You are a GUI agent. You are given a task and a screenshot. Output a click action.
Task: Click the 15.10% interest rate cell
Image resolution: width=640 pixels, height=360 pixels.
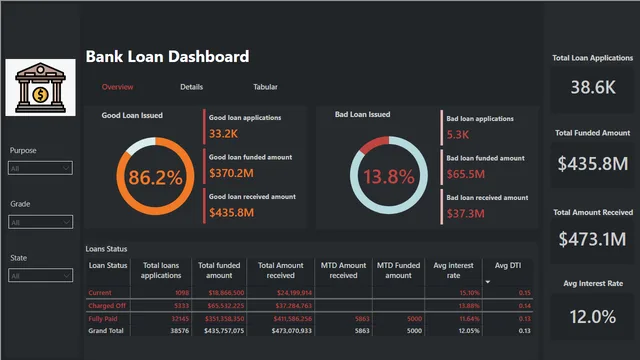coord(470,293)
